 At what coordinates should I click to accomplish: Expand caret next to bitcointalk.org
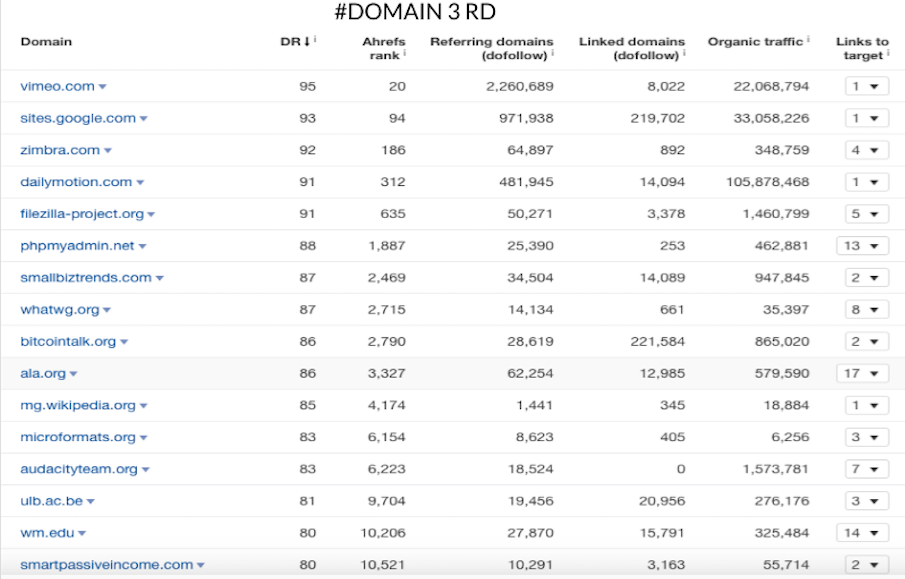pos(125,342)
